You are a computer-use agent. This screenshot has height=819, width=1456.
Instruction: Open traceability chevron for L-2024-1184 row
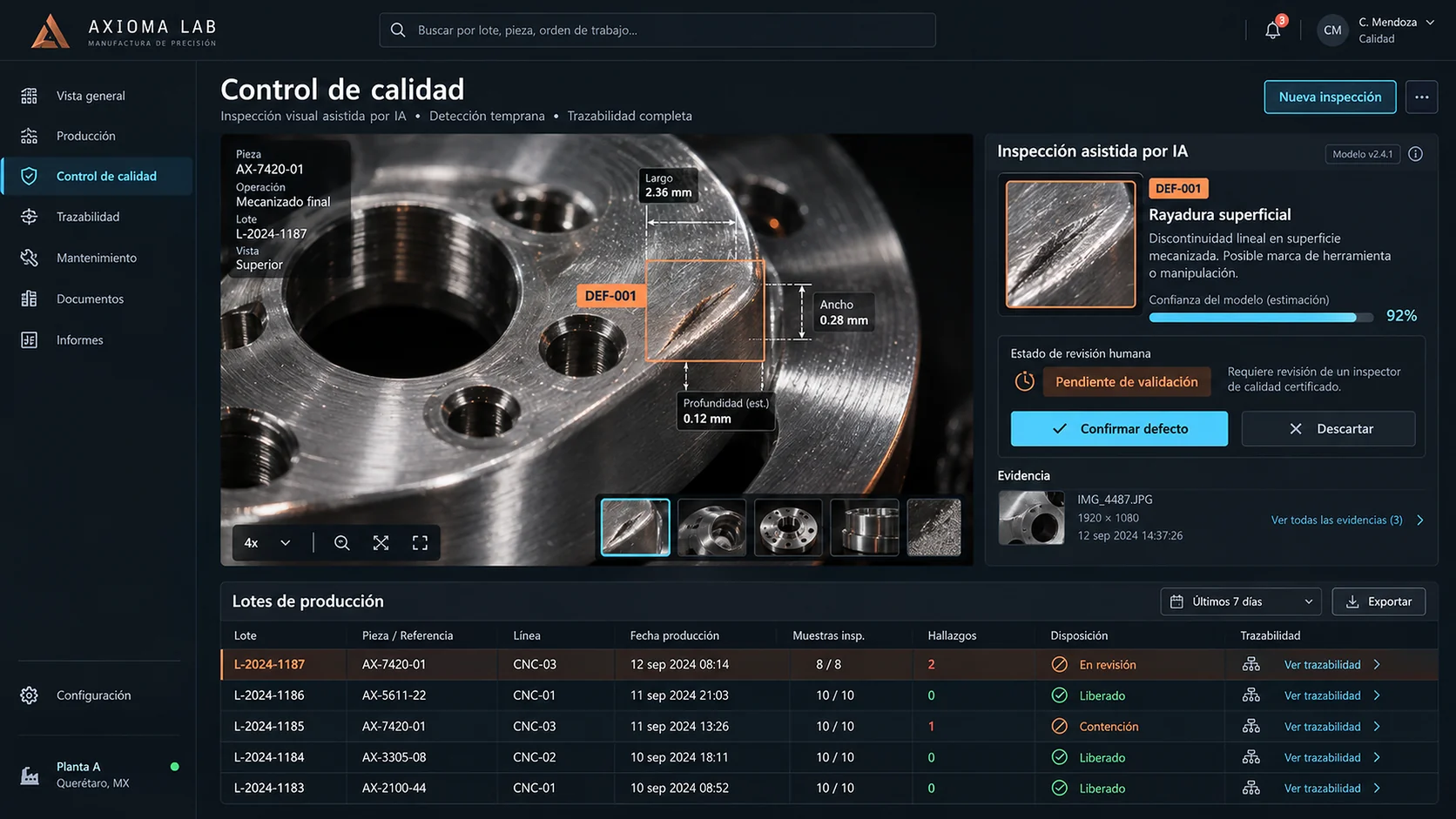[1377, 757]
